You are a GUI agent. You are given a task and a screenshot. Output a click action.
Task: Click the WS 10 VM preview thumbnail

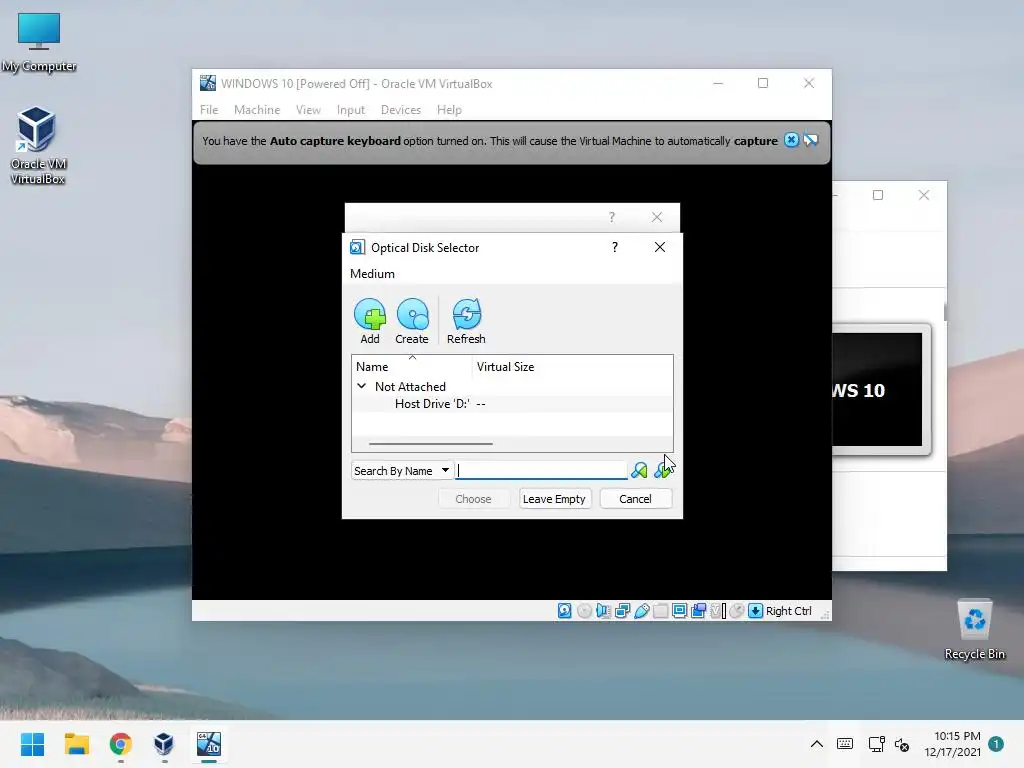[876, 390]
